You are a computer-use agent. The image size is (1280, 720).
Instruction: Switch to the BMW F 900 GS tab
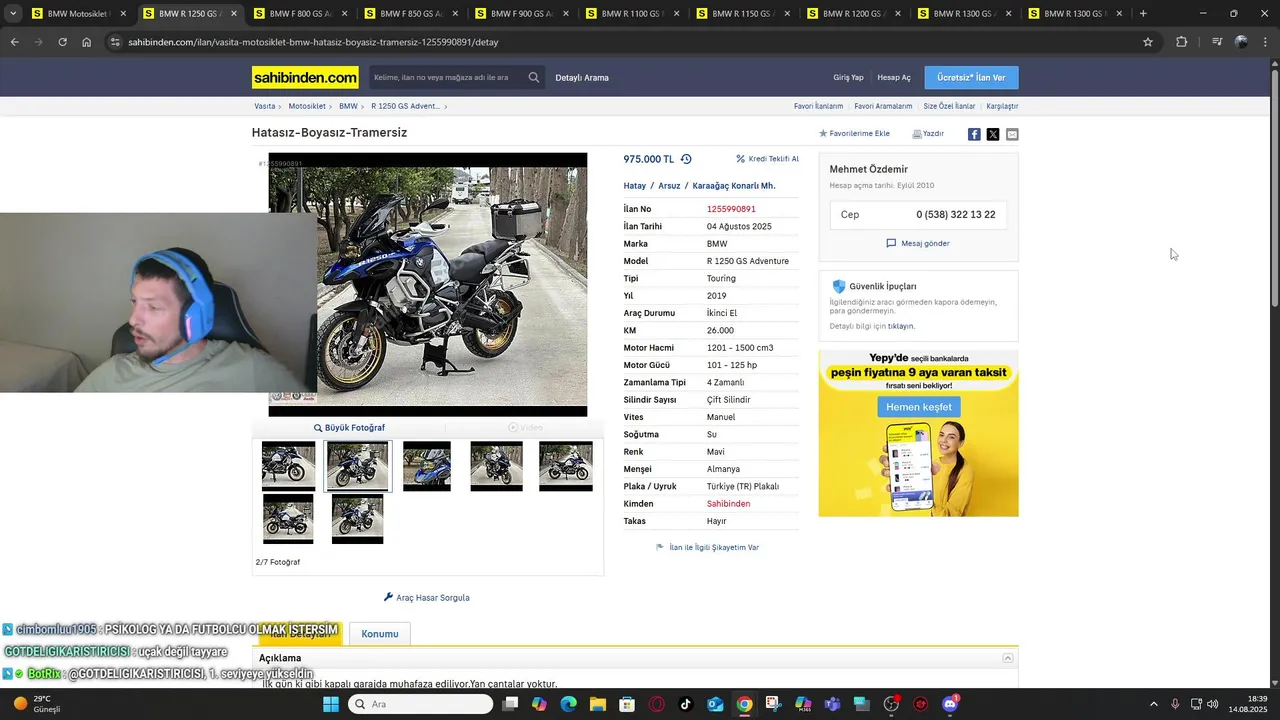521,14
